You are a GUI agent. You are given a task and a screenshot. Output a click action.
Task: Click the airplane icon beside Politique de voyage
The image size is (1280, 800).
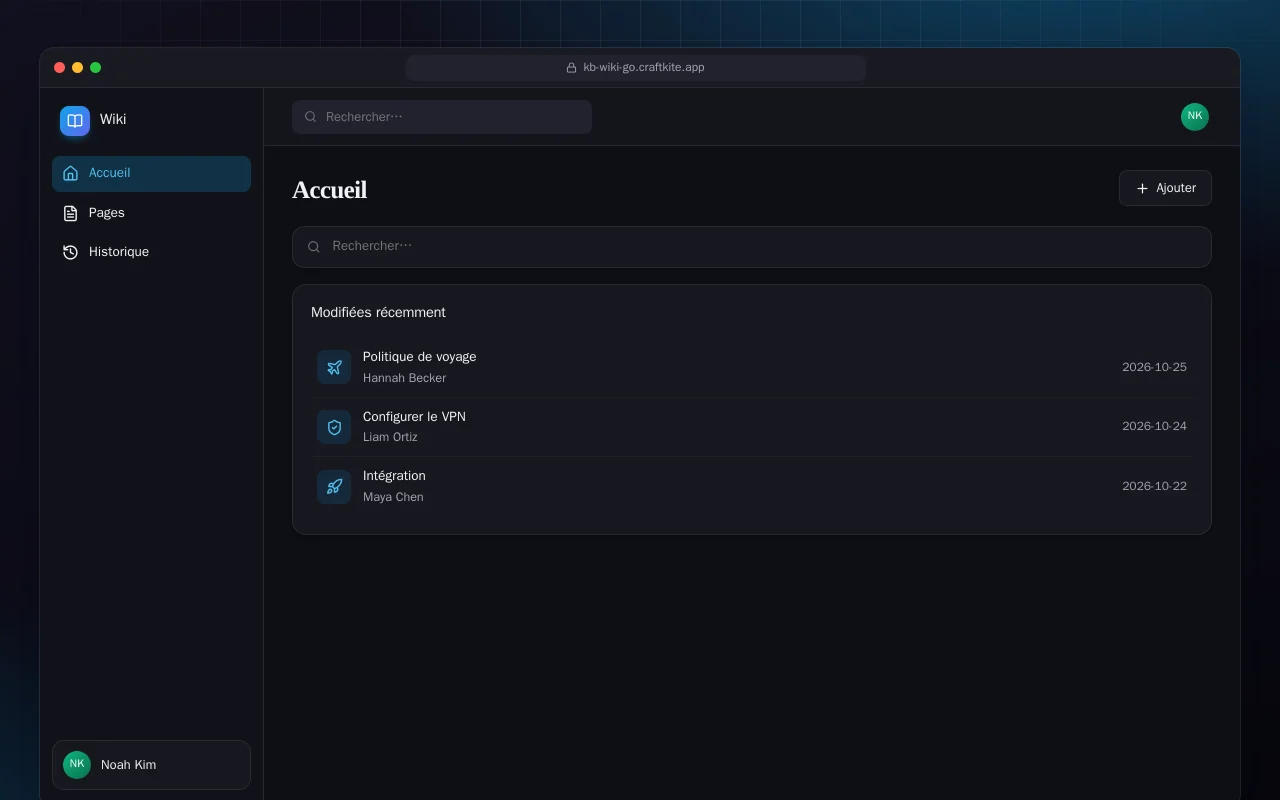(x=334, y=367)
